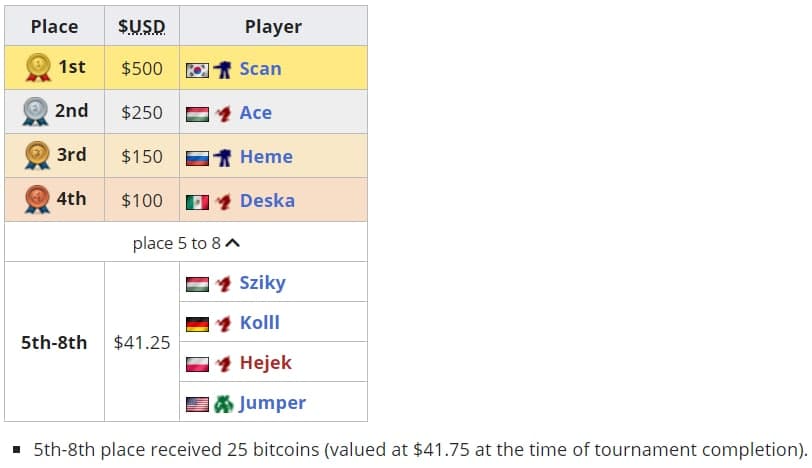
Task: Click the Russia flag beside Heme
Action: coord(197,158)
